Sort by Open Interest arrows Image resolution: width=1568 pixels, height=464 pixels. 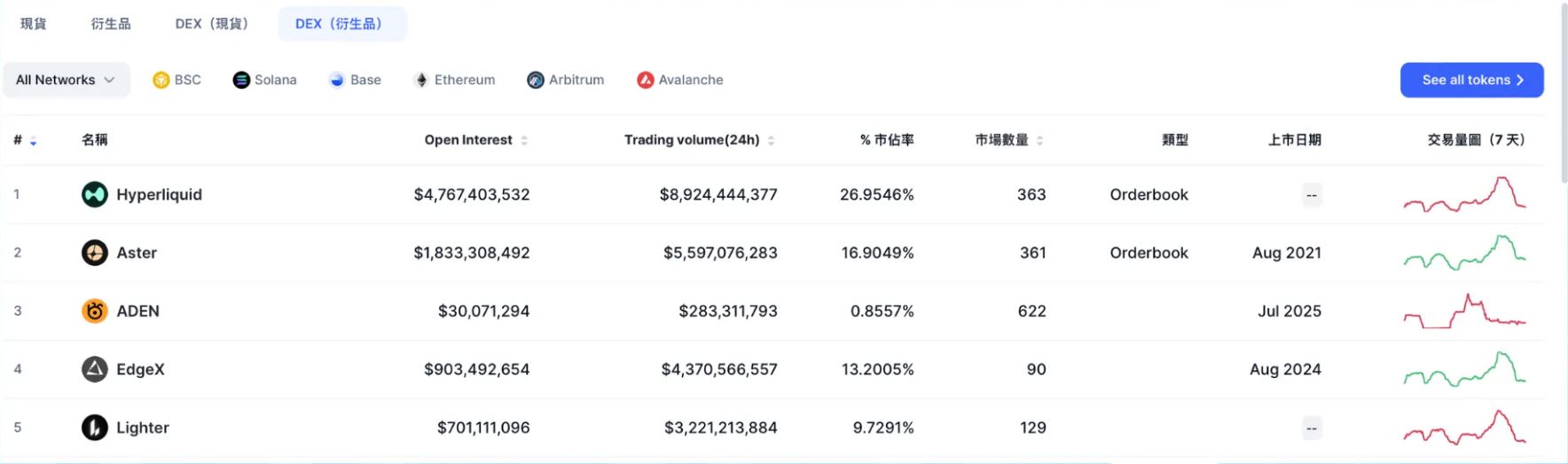click(524, 140)
